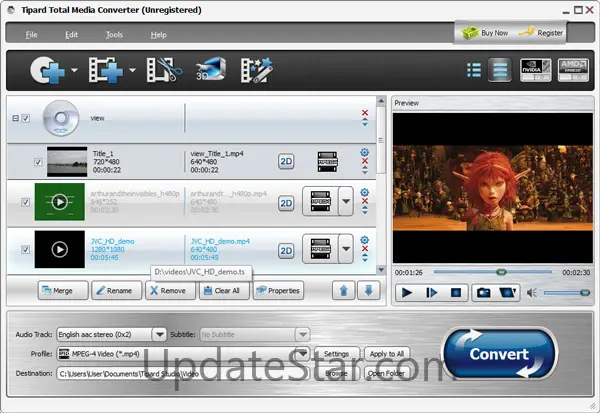Open the video Edit effects tool
600x413 pixels.
(256, 70)
